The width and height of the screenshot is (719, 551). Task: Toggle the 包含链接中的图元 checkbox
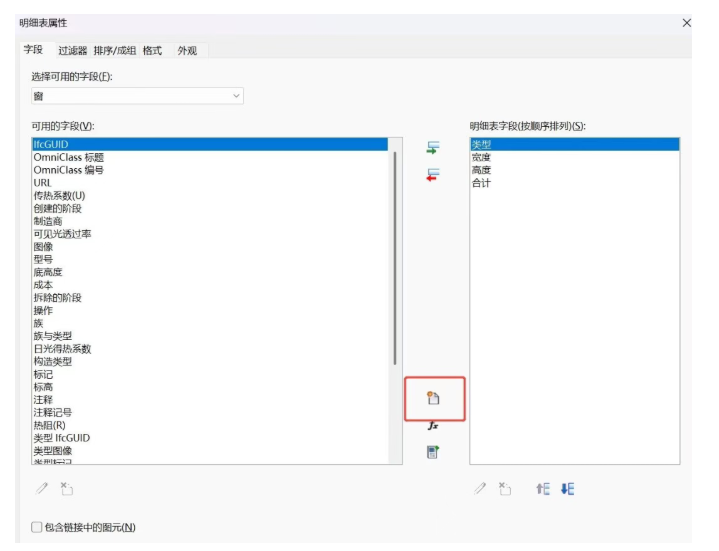click(37, 527)
